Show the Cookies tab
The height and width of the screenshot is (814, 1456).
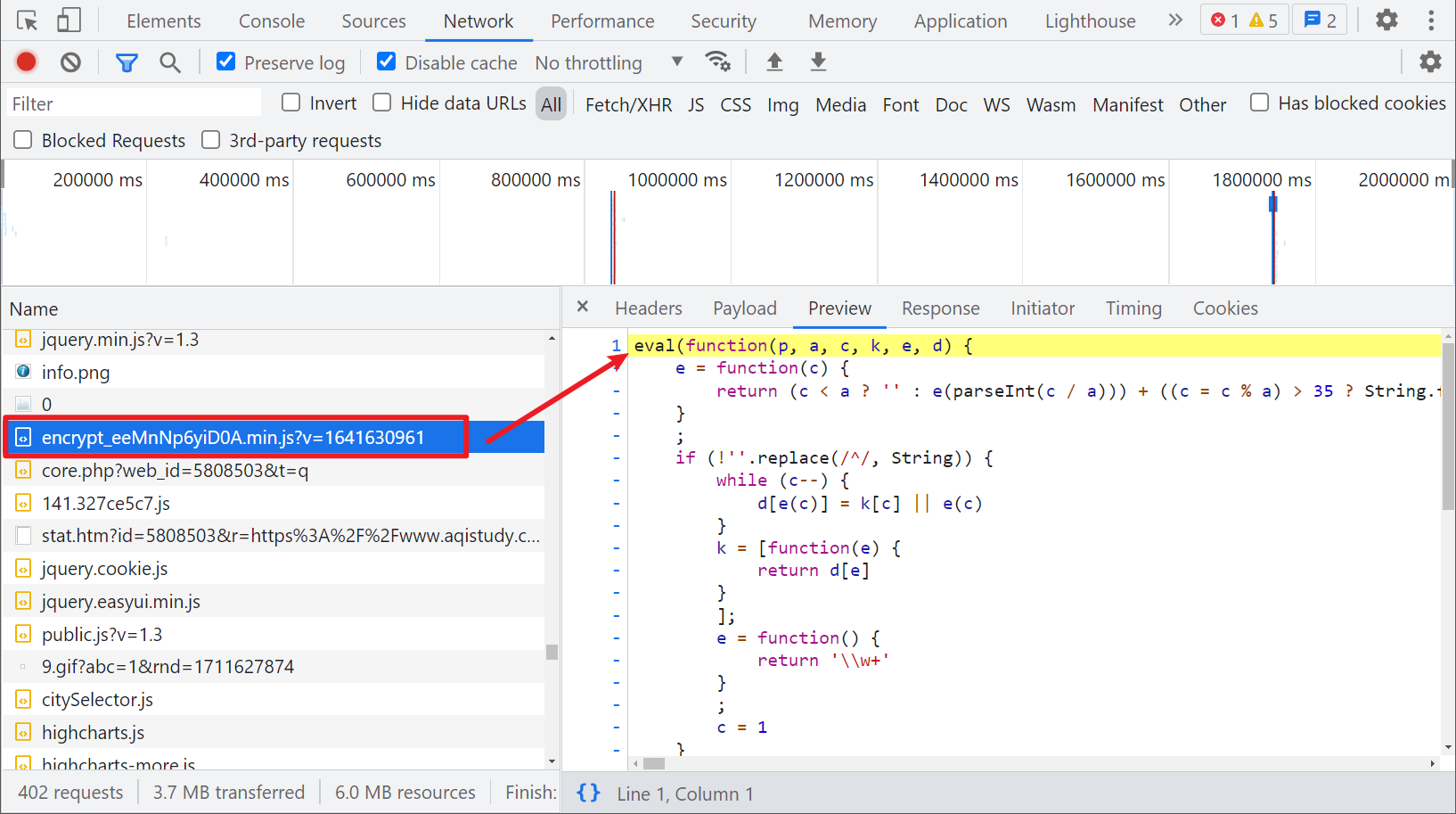[1225, 308]
